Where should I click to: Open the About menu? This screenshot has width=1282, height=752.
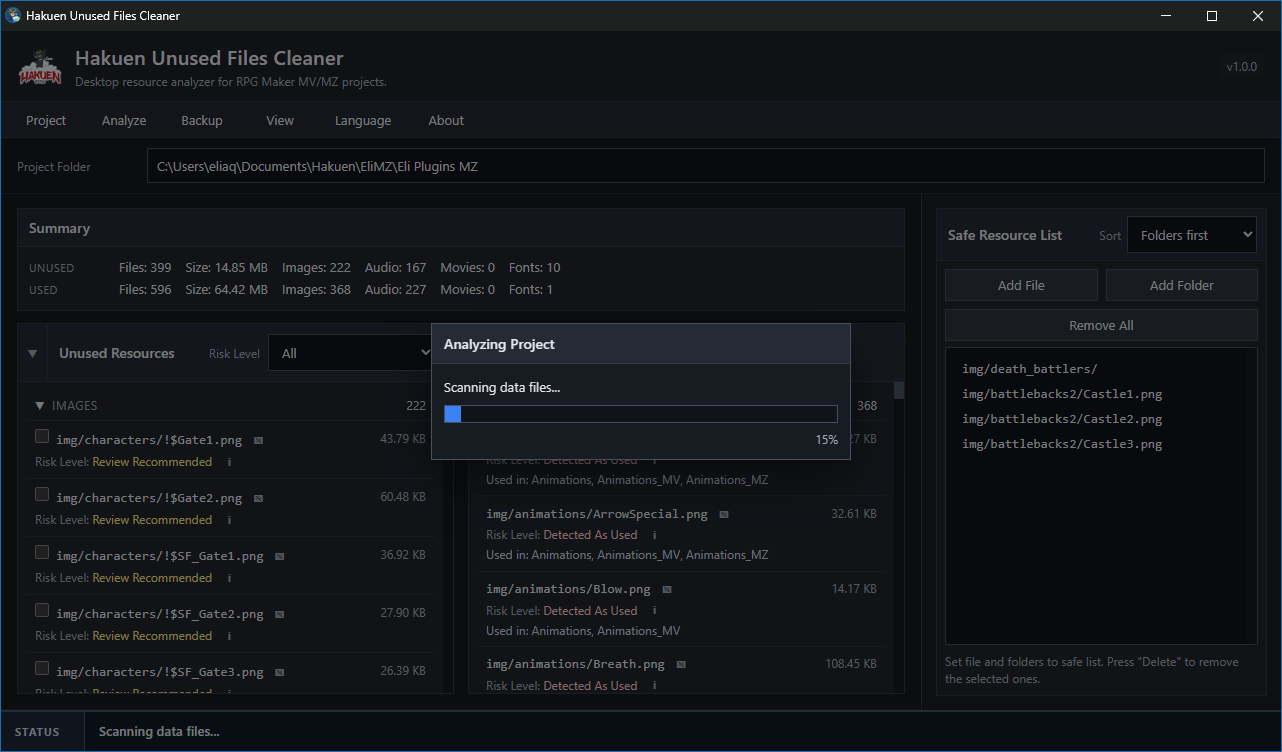446,120
